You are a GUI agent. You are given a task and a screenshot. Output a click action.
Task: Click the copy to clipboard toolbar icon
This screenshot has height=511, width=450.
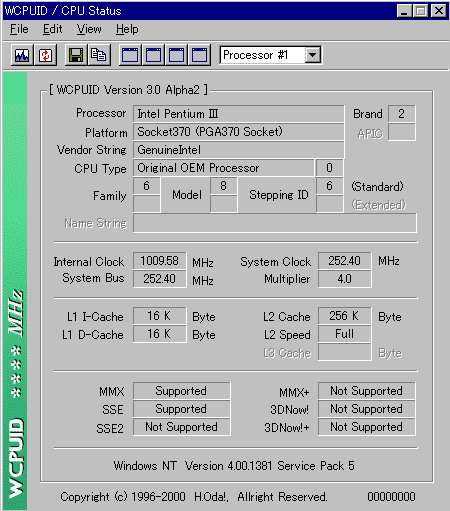click(99, 55)
